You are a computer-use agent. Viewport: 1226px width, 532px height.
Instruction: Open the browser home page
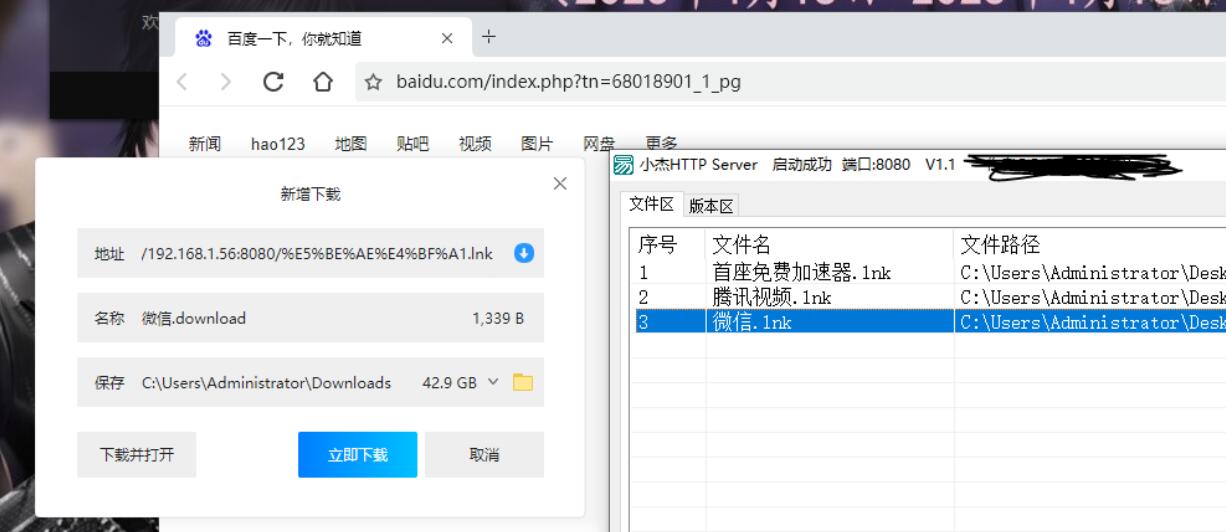point(323,83)
